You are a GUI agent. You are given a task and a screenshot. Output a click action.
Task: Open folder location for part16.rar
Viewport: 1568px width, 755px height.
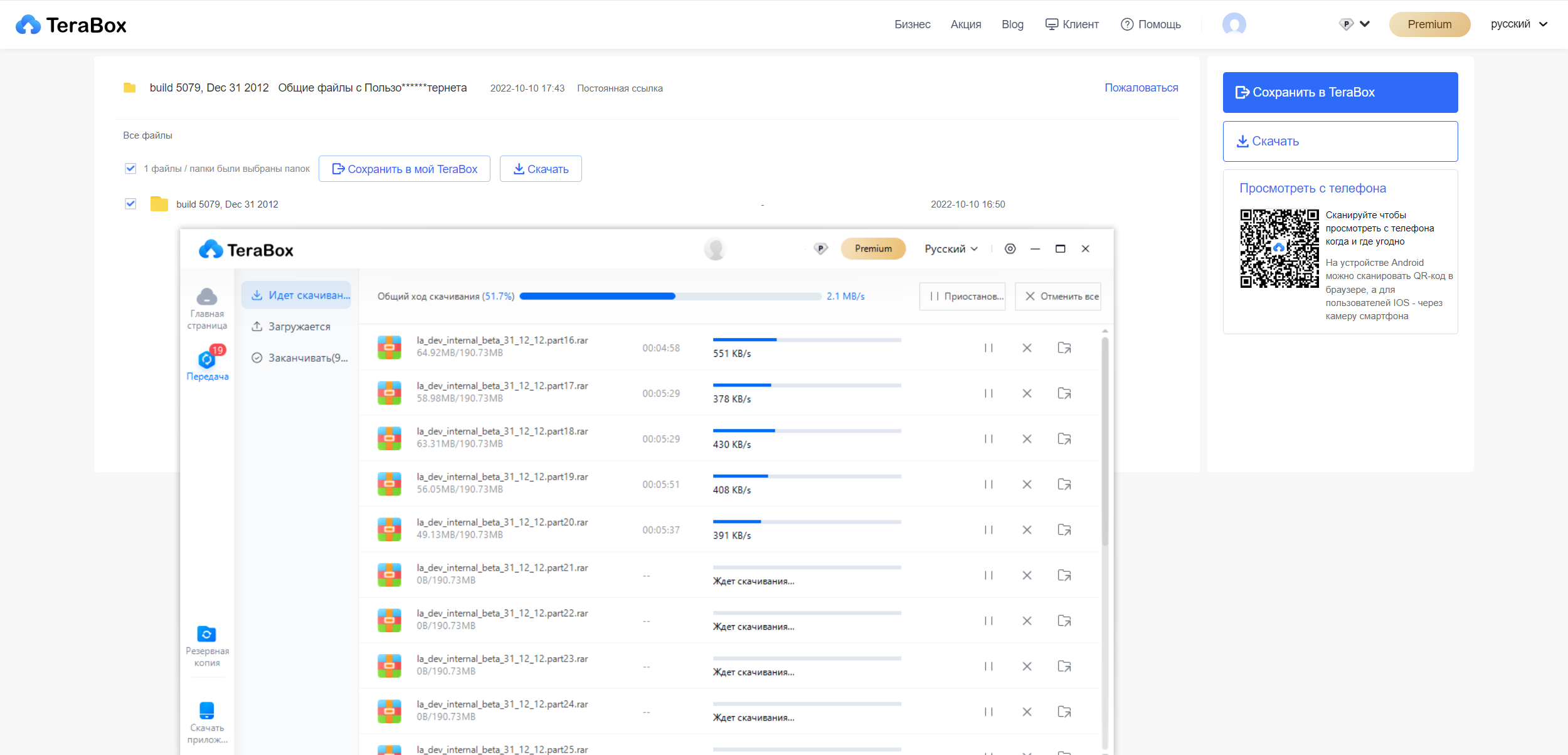point(1064,348)
